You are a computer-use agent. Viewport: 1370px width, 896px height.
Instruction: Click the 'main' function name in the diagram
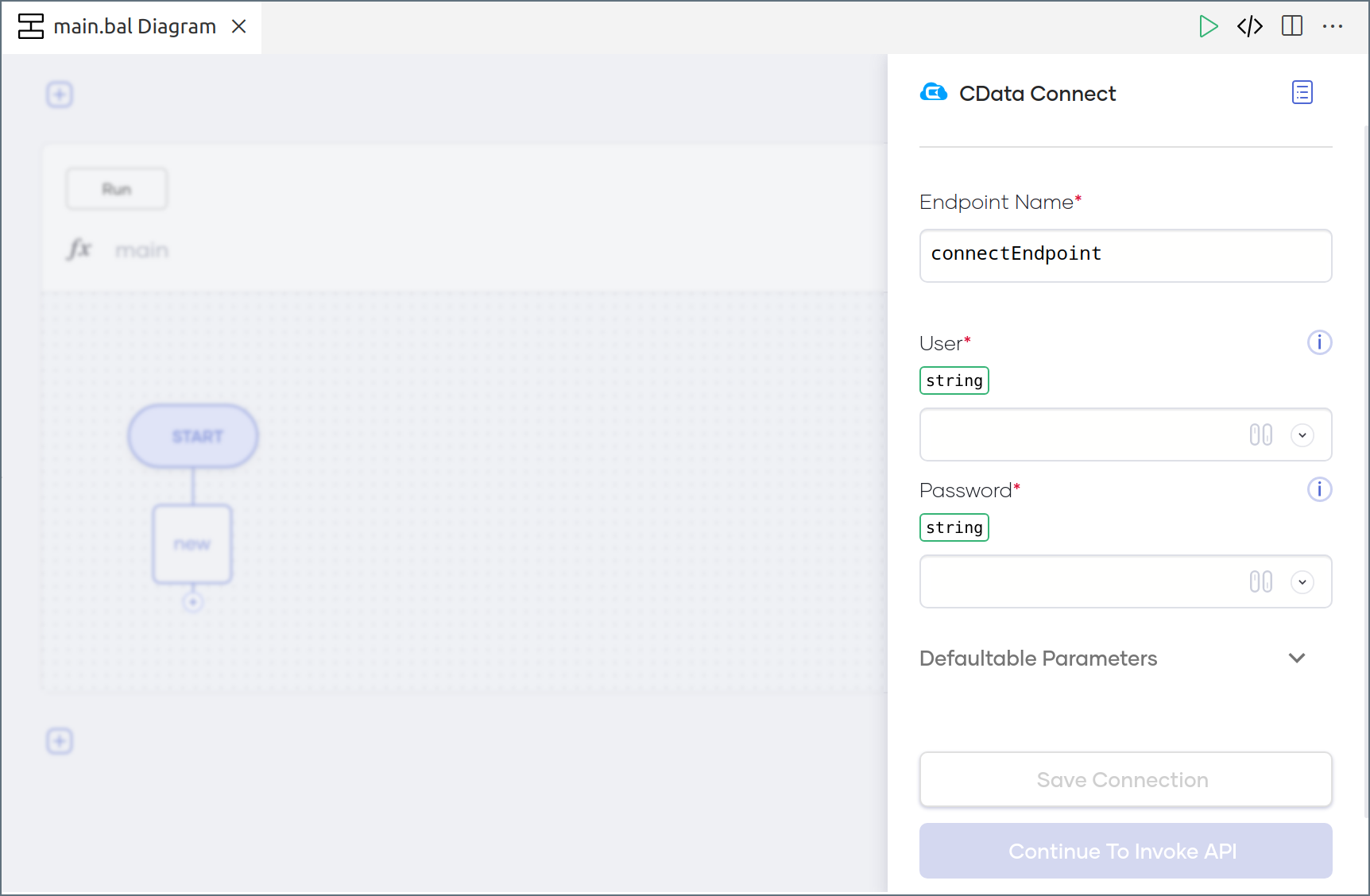[142, 251]
